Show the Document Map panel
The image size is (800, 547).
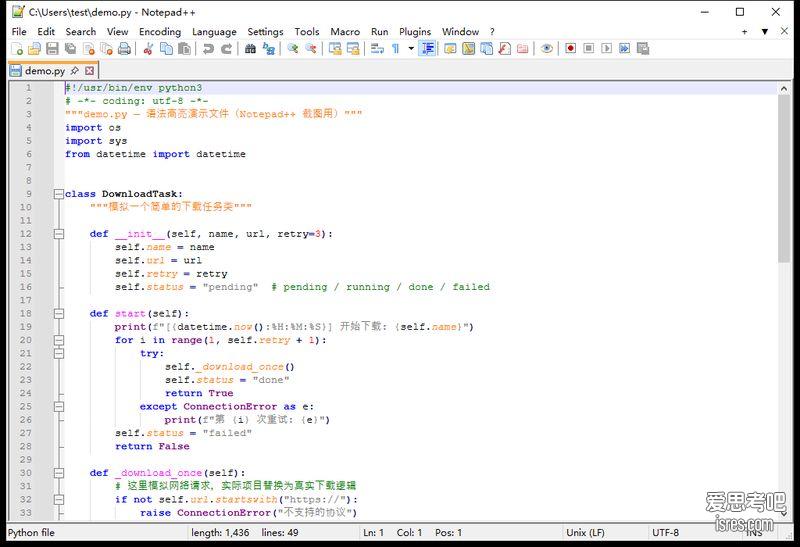point(468,48)
